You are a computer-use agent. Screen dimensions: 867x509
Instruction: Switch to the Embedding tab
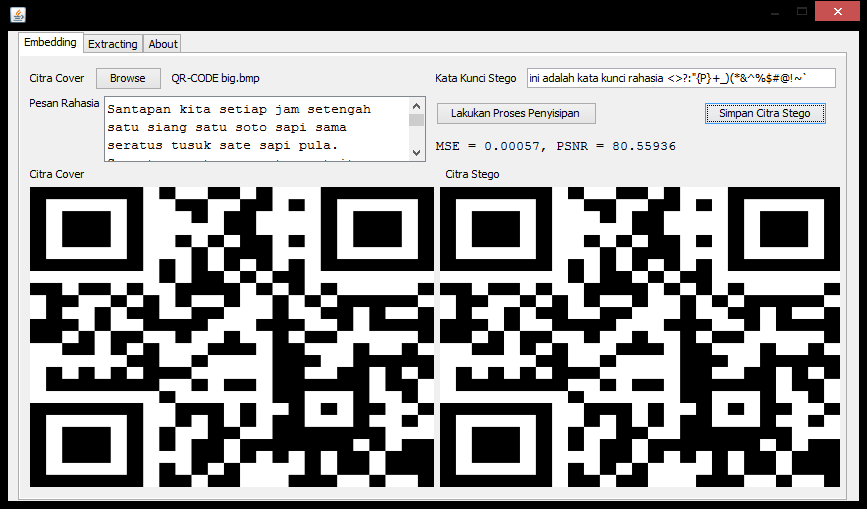pos(50,43)
